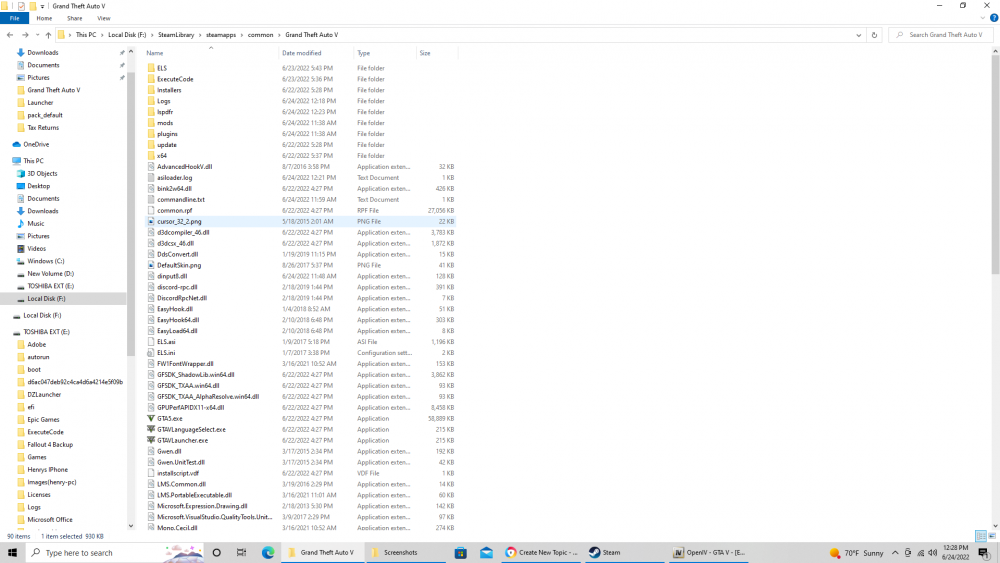
Task: Select the GTAVLauncher.exe icon
Action: (x=151, y=440)
